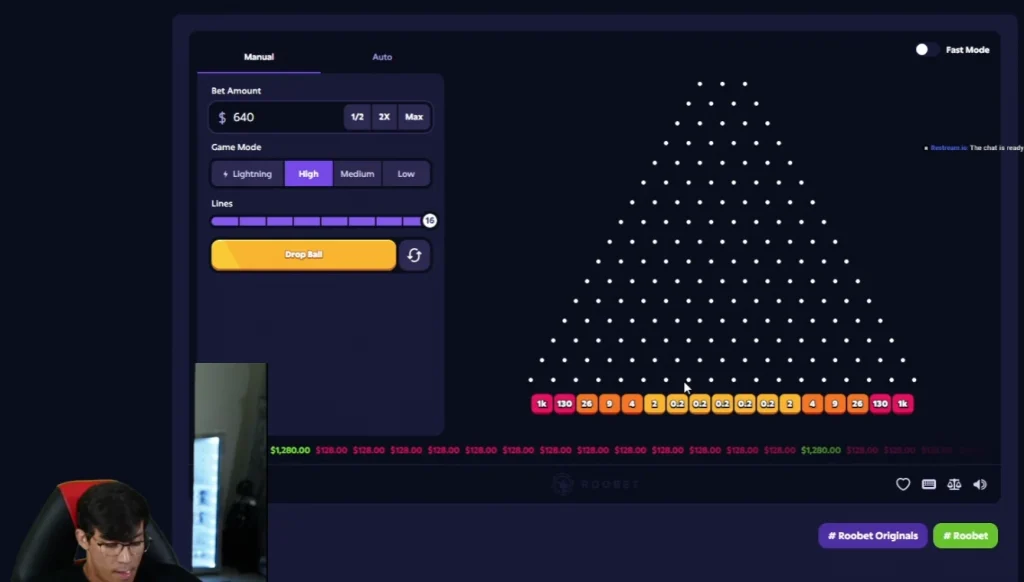Select Medium game mode
1024x582 pixels.
coord(357,174)
